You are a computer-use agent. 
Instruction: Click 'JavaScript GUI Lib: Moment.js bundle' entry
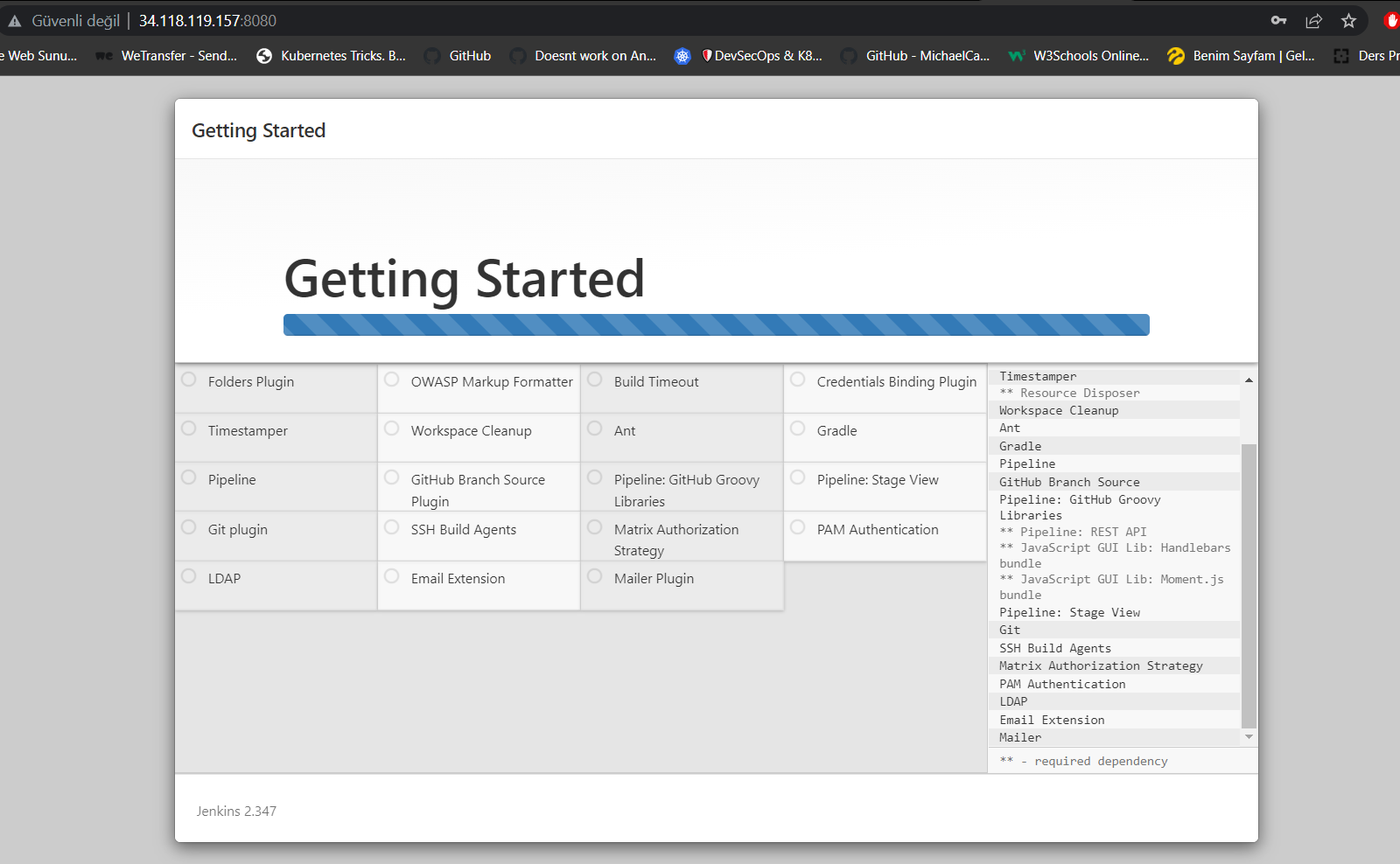1111,587
